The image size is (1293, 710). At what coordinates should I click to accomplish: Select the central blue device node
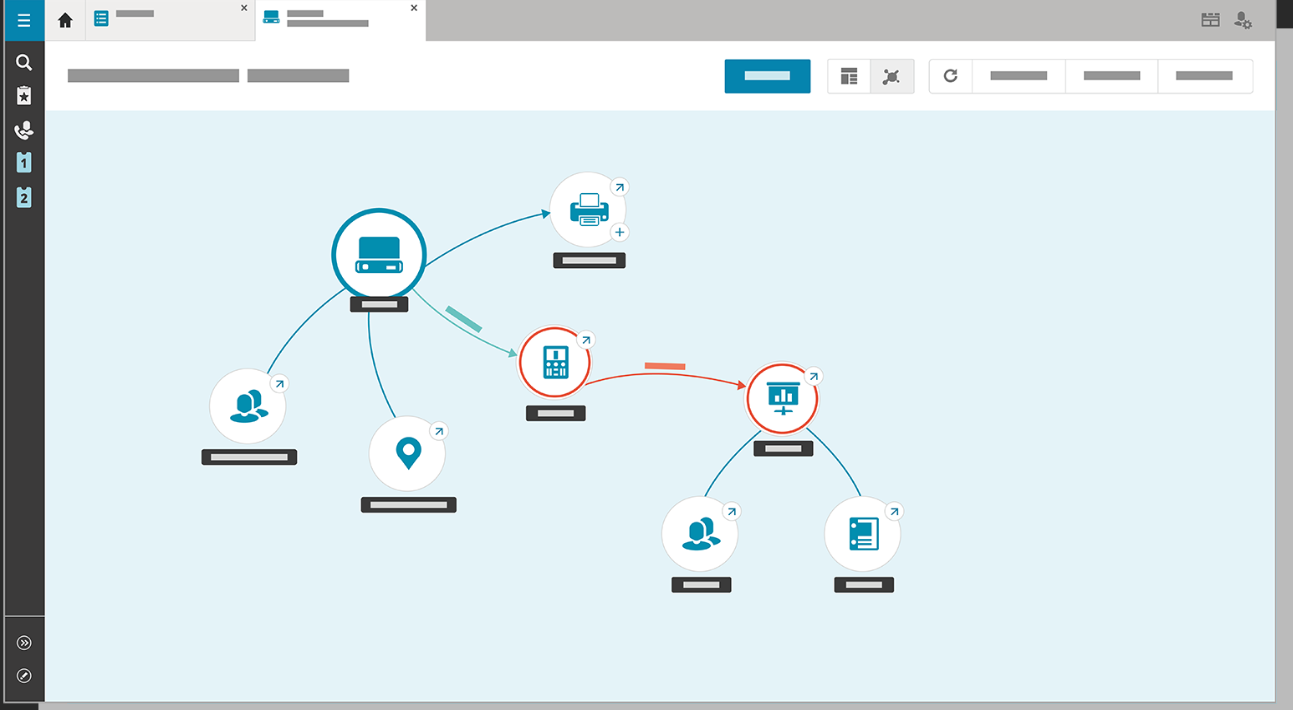(379, 254)
